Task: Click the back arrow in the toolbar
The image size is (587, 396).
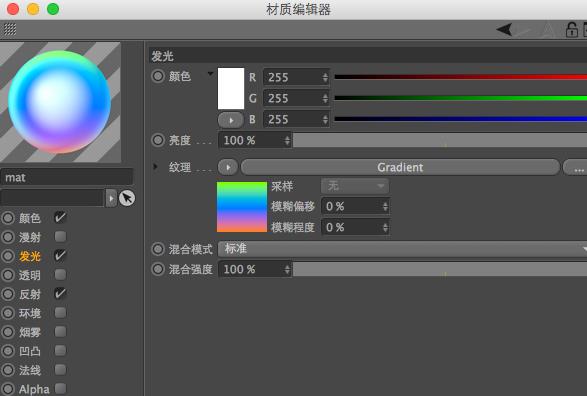Action: (x=504, y=29)
